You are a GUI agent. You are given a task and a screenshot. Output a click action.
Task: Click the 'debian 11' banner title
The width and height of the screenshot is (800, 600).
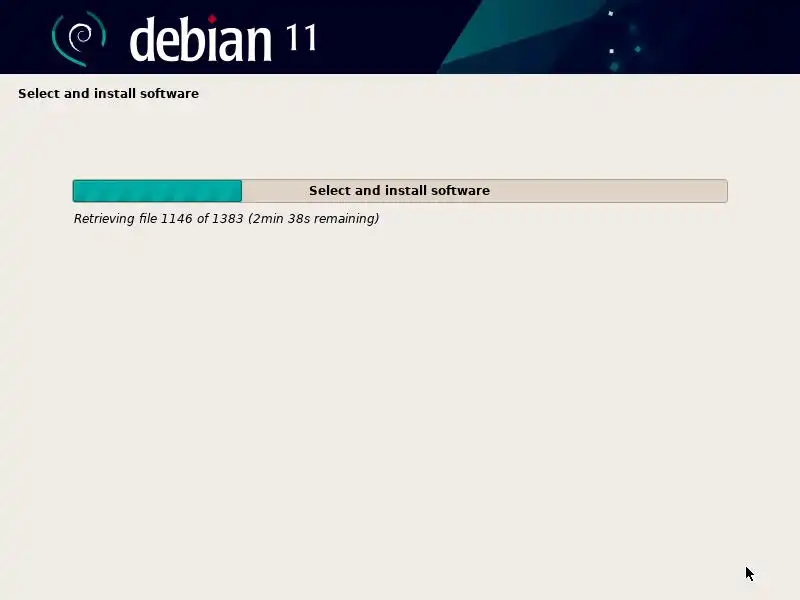tap(223, 39)
